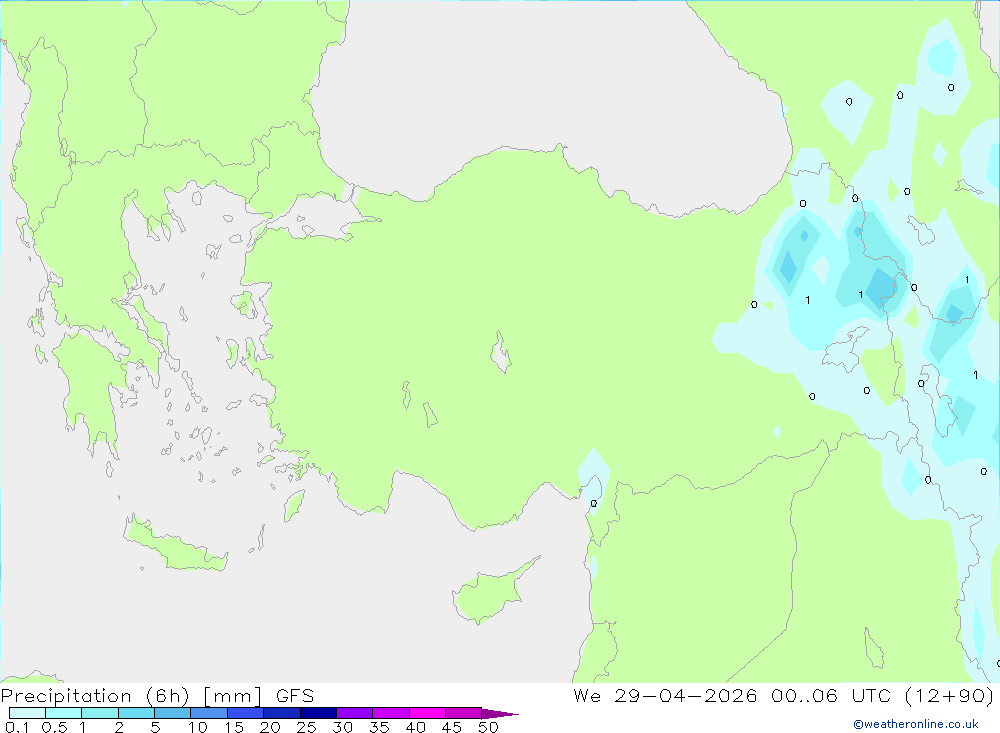Pick the 0.1–0.5 mm legend swatch
The image size is (1000, 733).
[27, 713]
